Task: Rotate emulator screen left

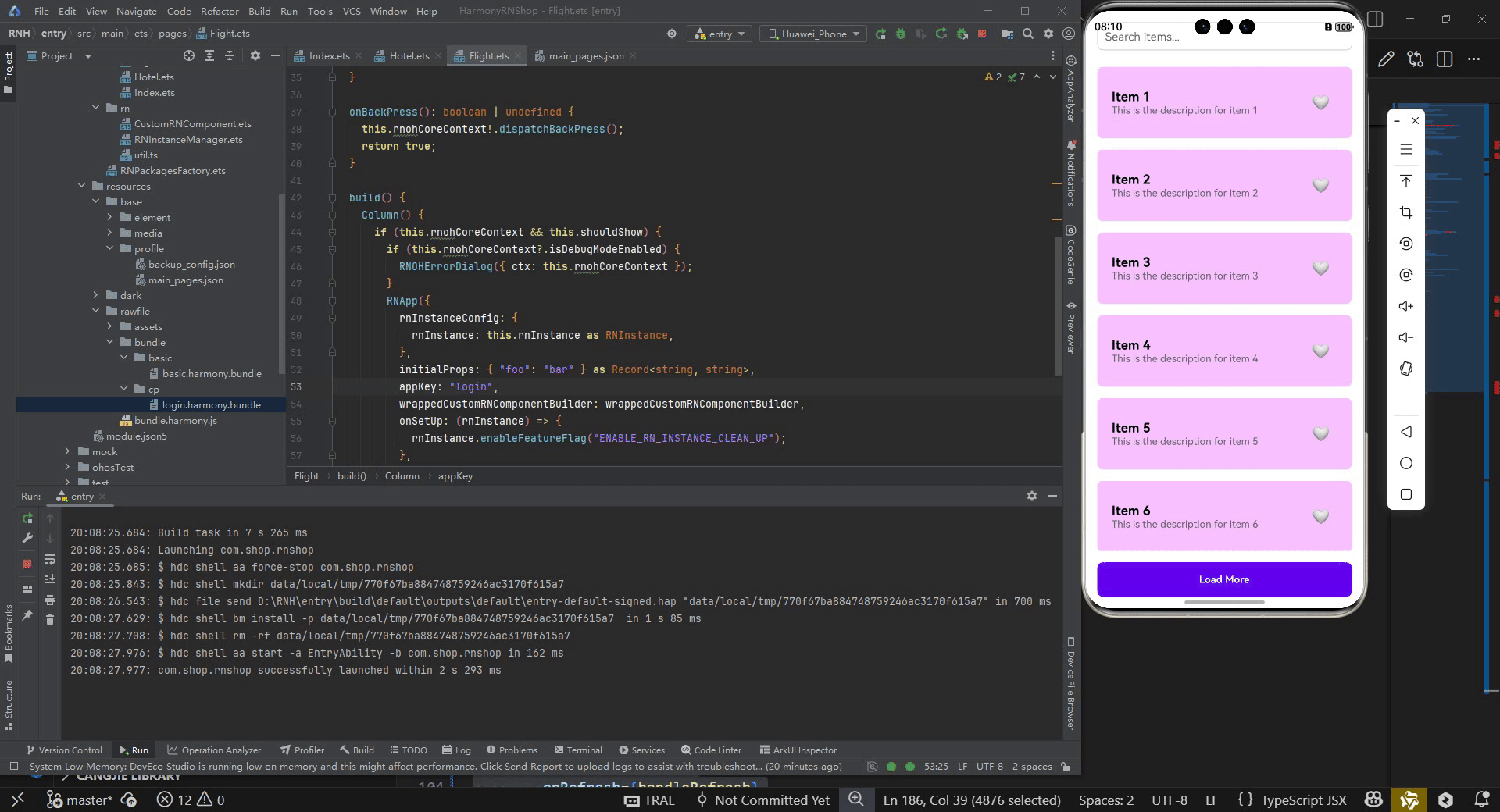Action: [1406, 244]
